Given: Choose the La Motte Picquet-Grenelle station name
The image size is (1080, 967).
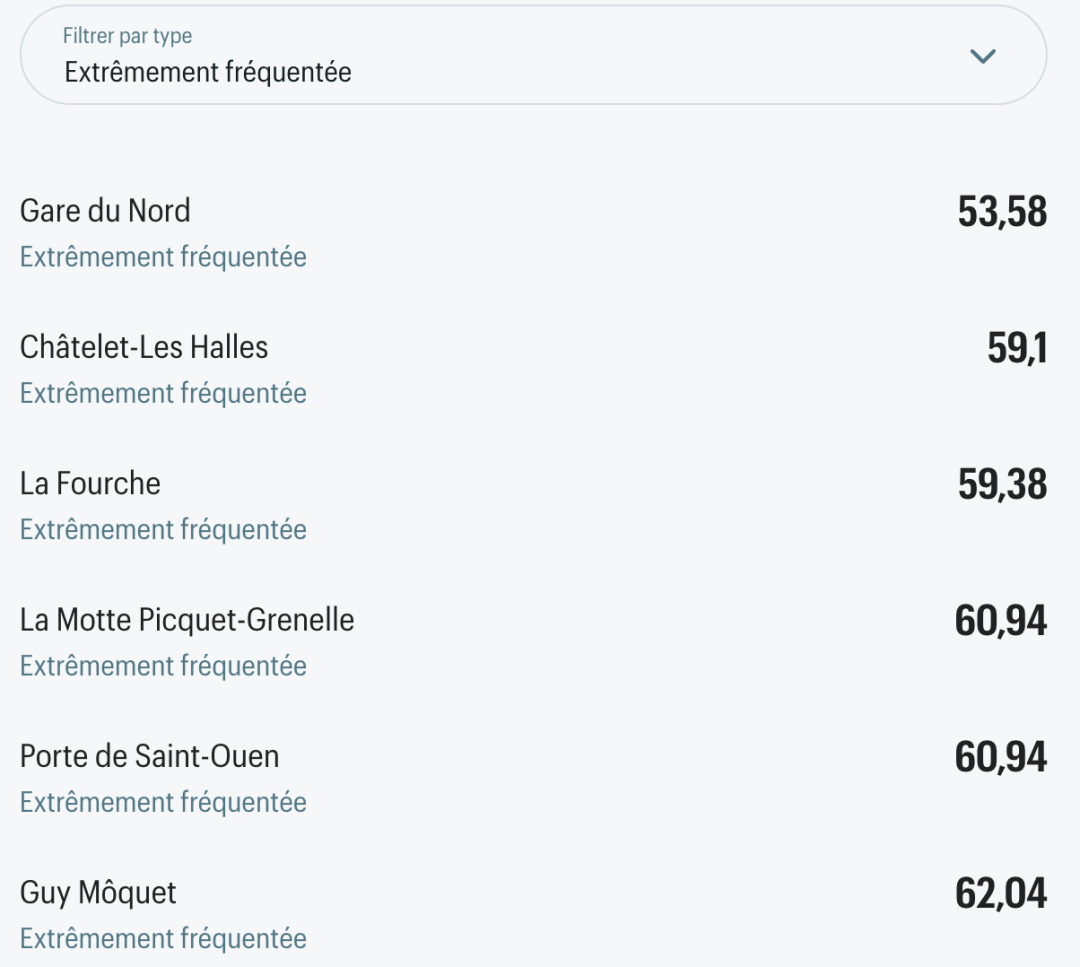Looking at the screenshot, I should pyautogui.click(x=187, y=620).
